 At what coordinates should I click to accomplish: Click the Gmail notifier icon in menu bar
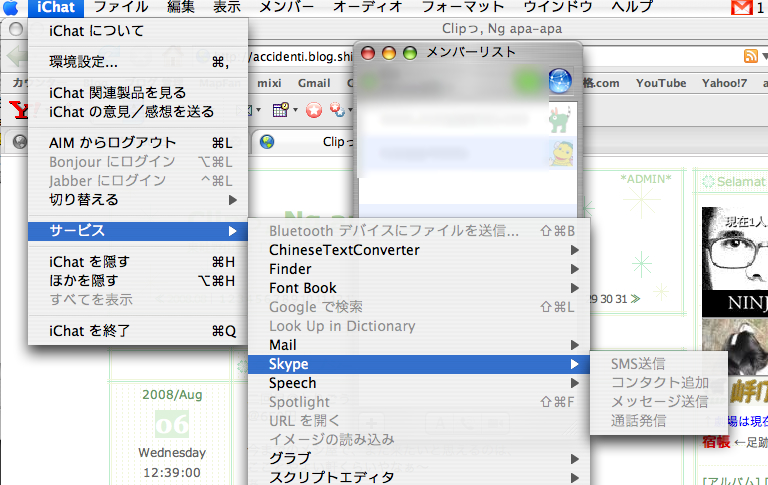click(742, 7)
